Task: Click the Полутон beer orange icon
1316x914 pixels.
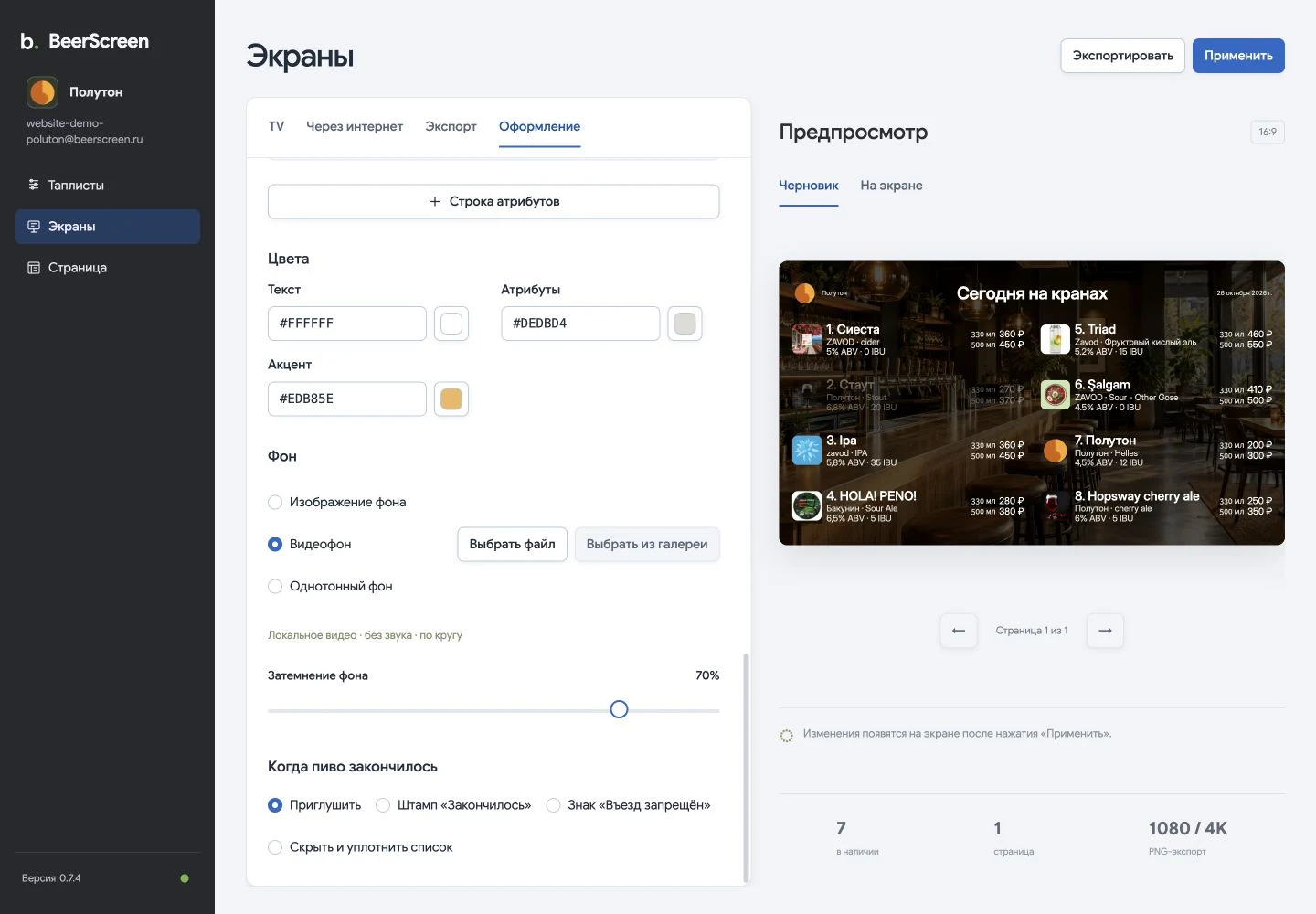Action: pos(1056,451)
